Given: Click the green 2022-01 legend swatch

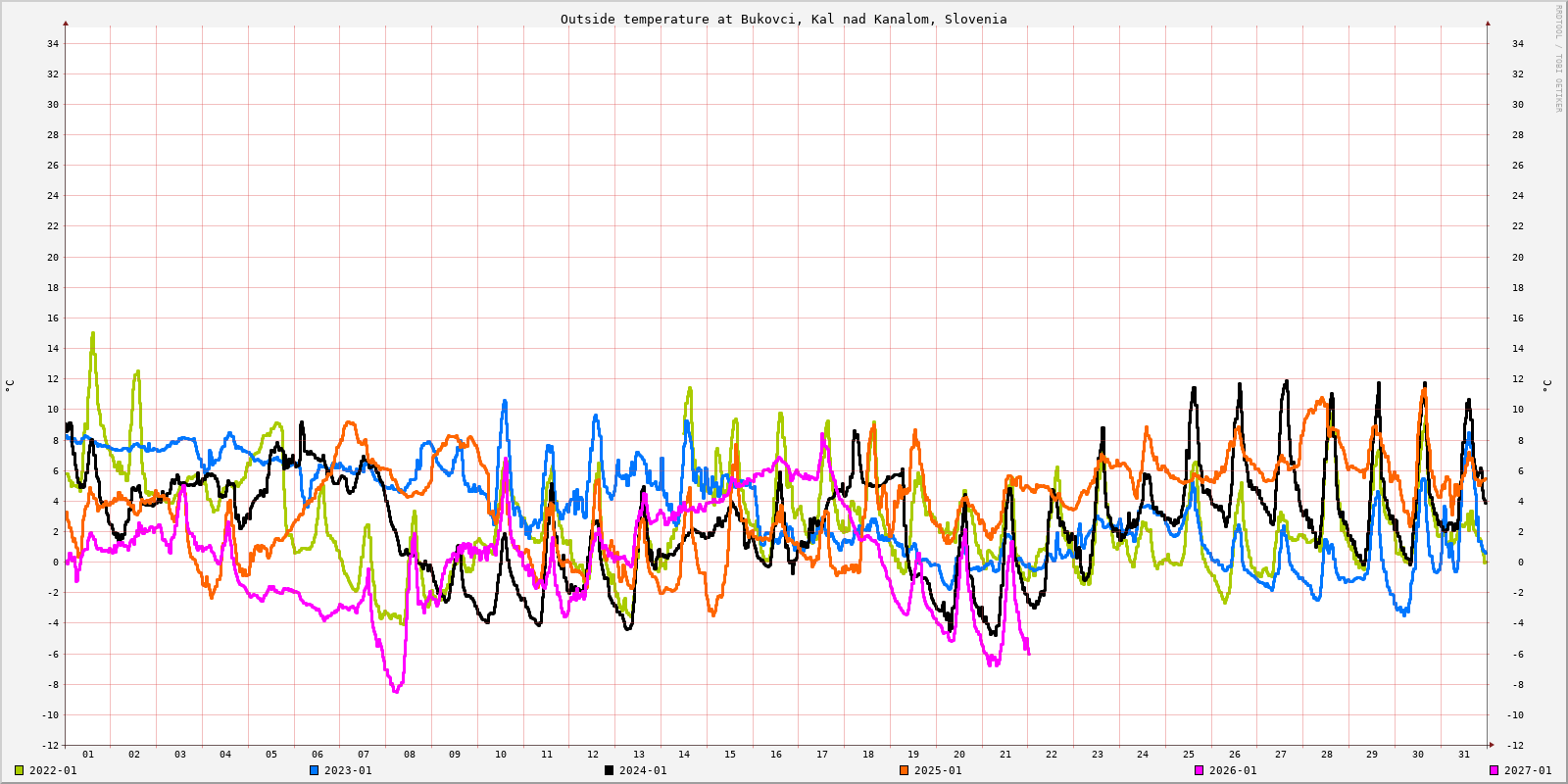Looking at the screenshot, I should [19, 770].
